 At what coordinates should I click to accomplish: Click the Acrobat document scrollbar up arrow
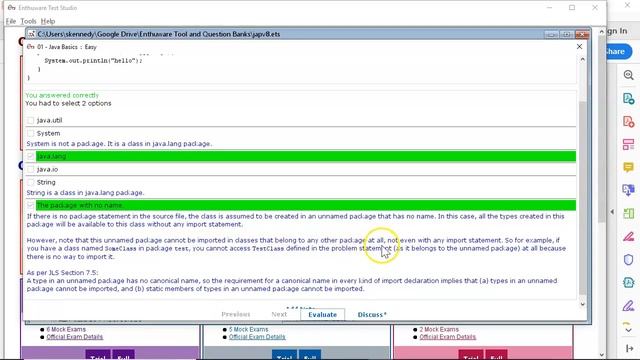(602, 31)
